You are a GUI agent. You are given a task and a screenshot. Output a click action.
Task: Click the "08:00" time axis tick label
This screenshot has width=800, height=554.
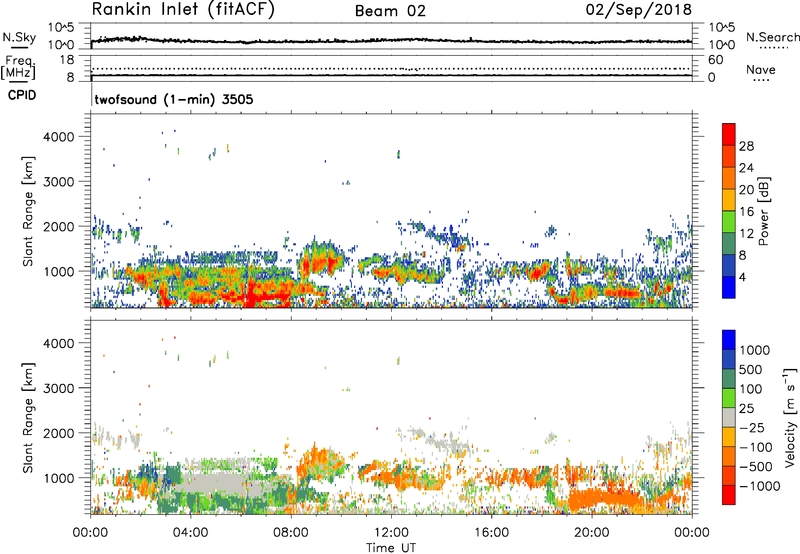click(x=291, y=533)
